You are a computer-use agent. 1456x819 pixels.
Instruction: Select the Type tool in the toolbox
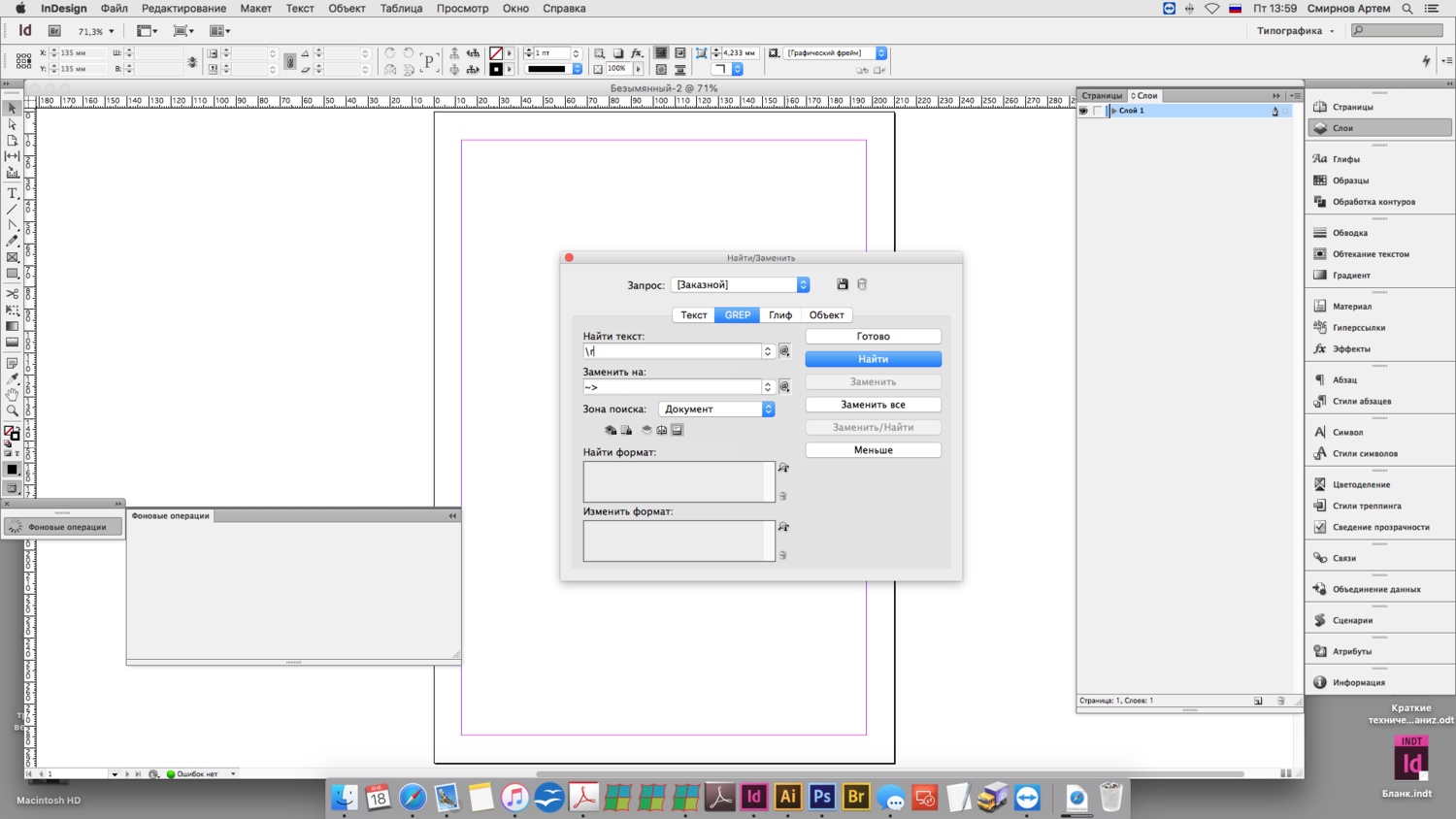point(13,193)
